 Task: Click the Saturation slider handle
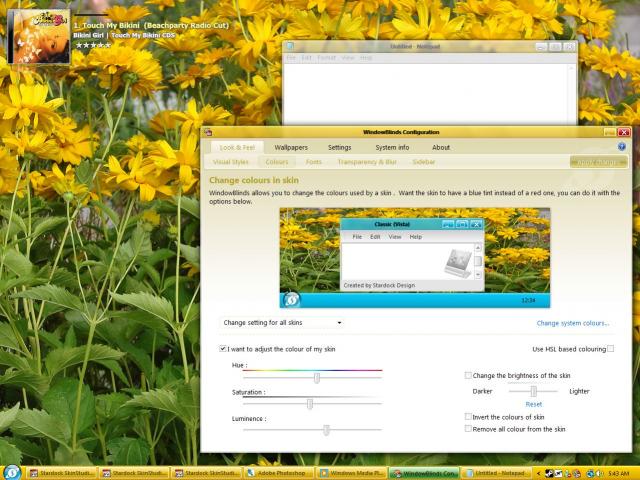coord(310,404)
